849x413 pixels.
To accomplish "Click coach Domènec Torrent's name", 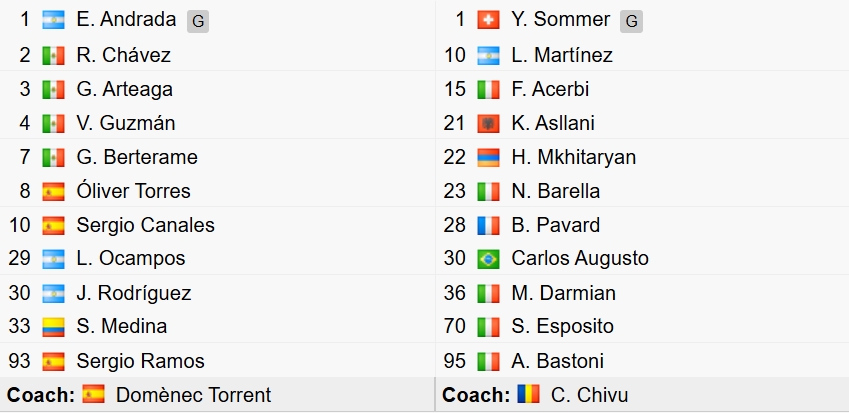I will tap(193, 395).
